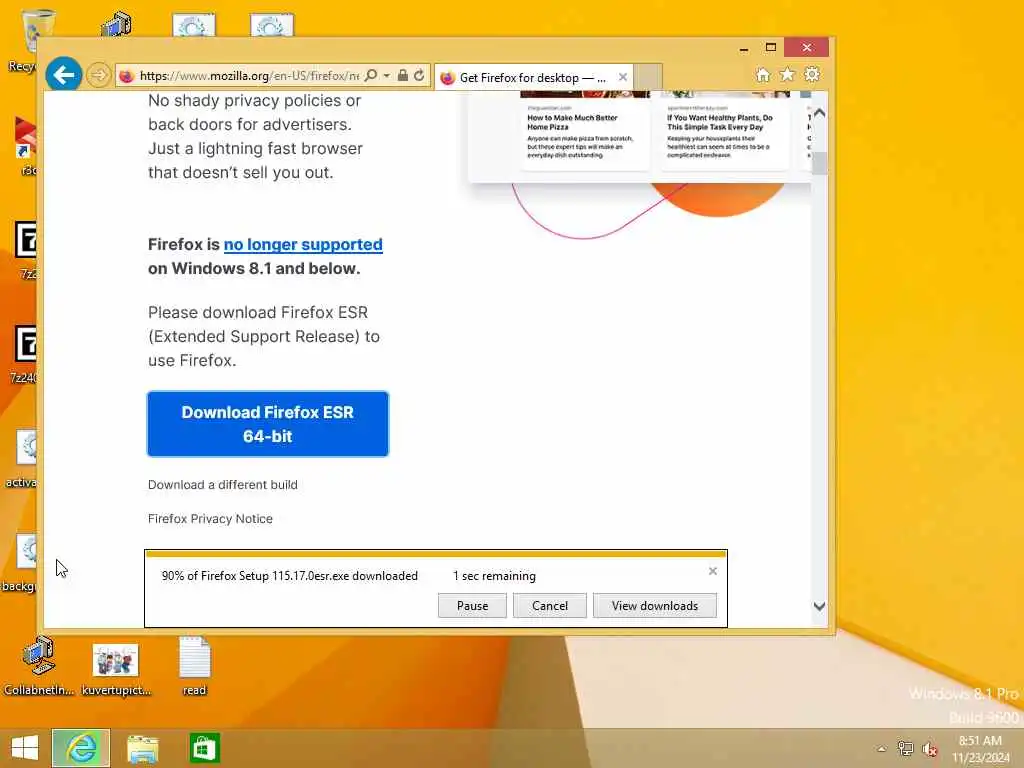
Task: Click the security lock icon
Action: [403, 76]
